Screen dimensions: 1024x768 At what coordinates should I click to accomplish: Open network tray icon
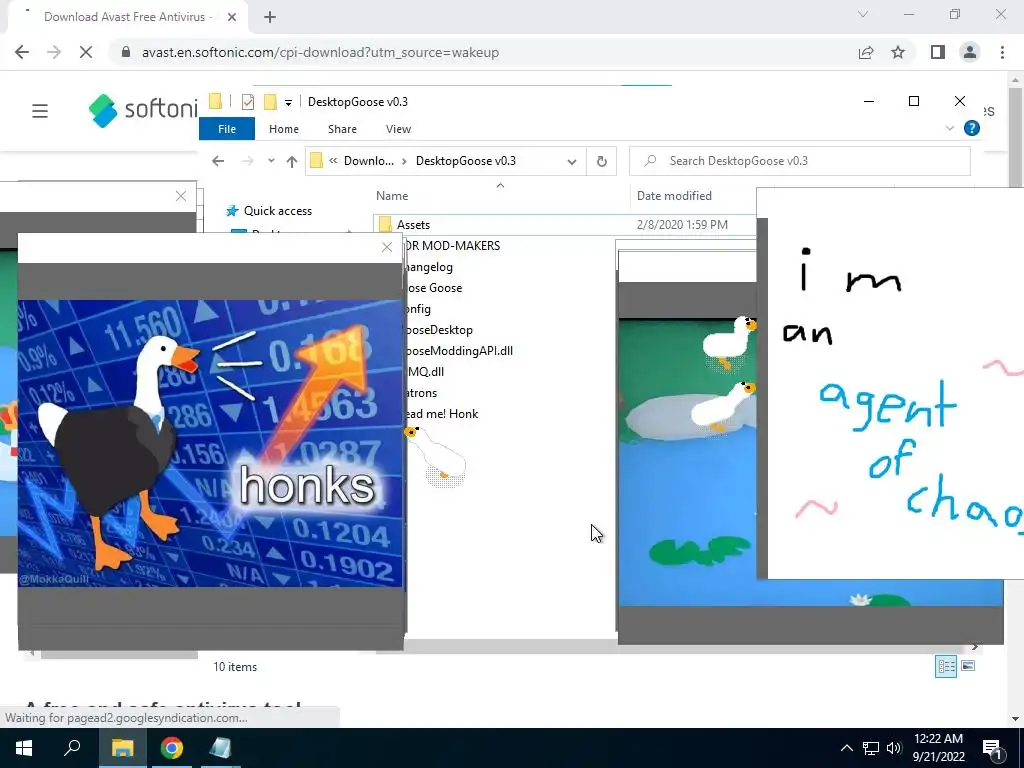pyautogui.click(x=871, y=748)
